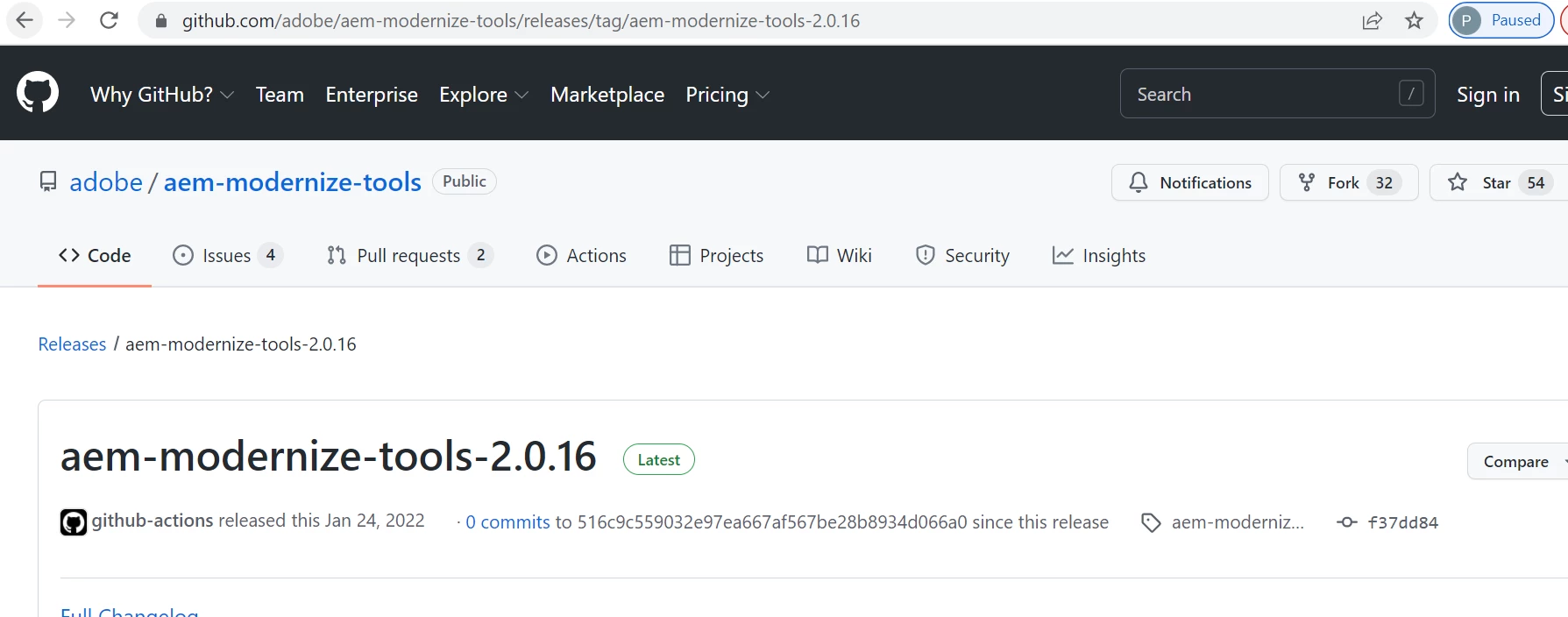Click the released this Jan 24, 2022 text
The width and height of the screenshot is (1568, 617).
click(x=321, y=521)
